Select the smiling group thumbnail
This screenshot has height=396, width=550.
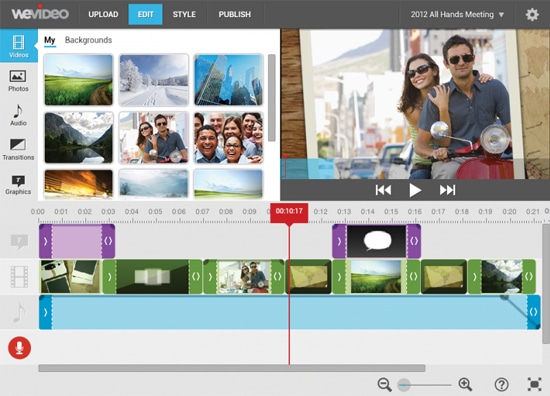(228, 138)
